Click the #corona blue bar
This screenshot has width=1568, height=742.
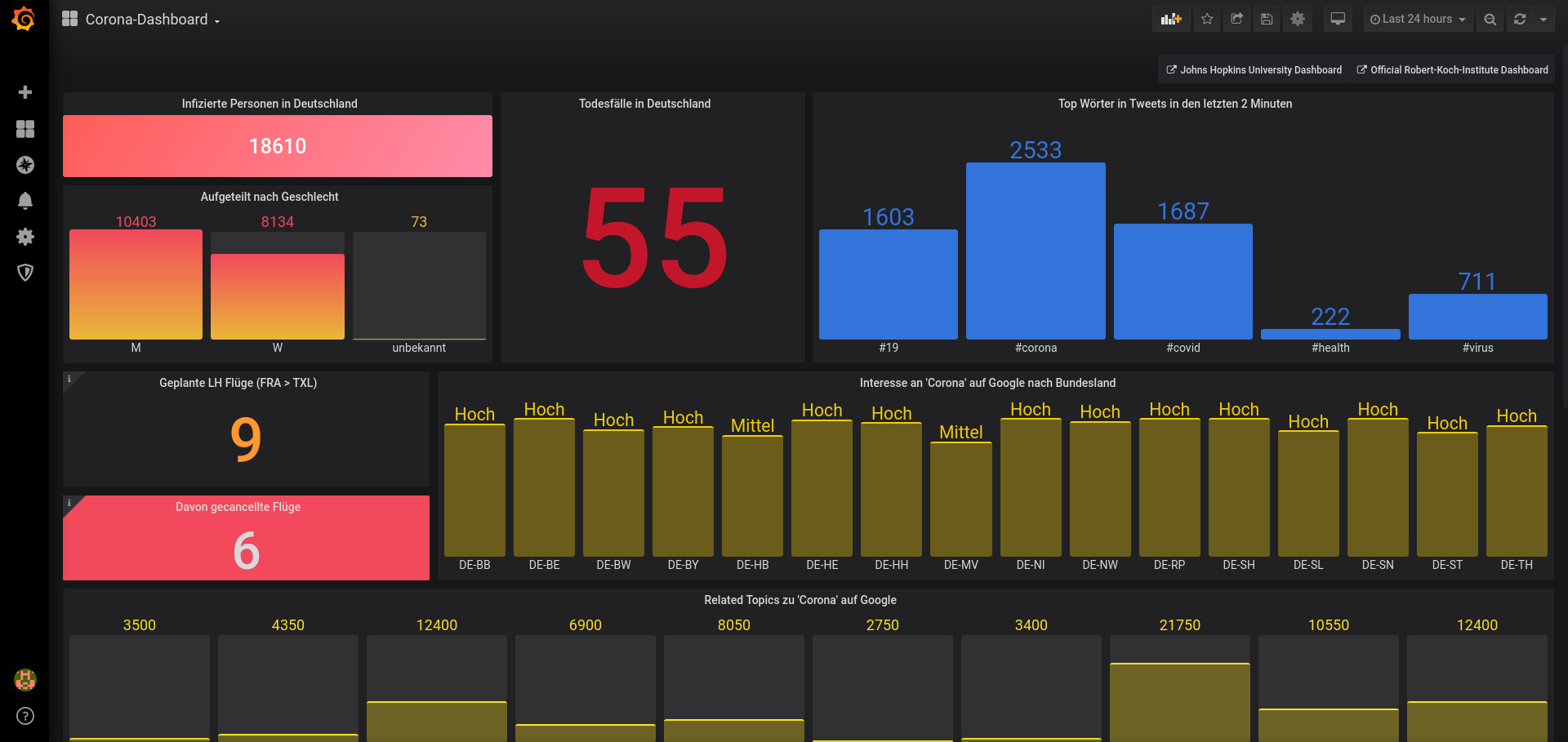pyautogui.click(x=1036, y=251)
